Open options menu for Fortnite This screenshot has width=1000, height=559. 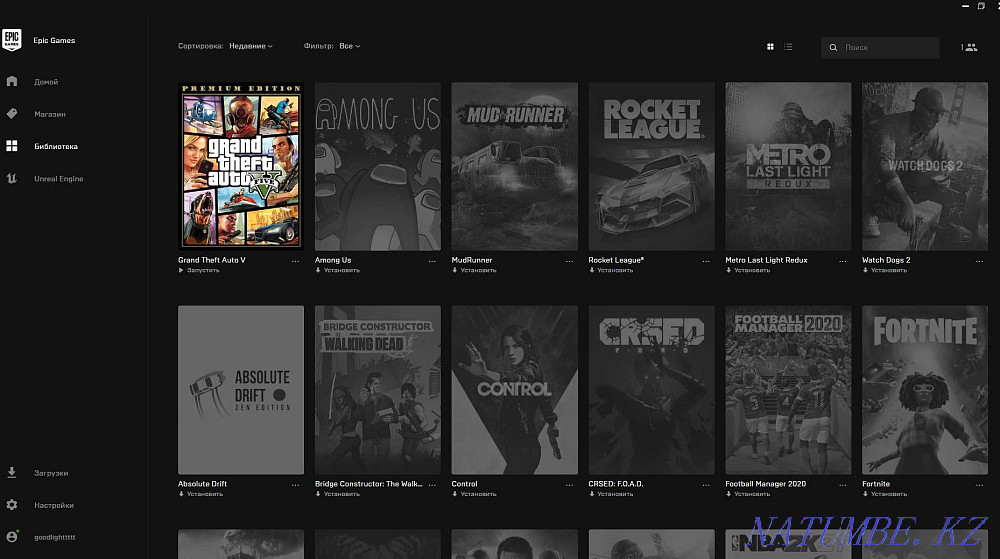pos(980,485)
